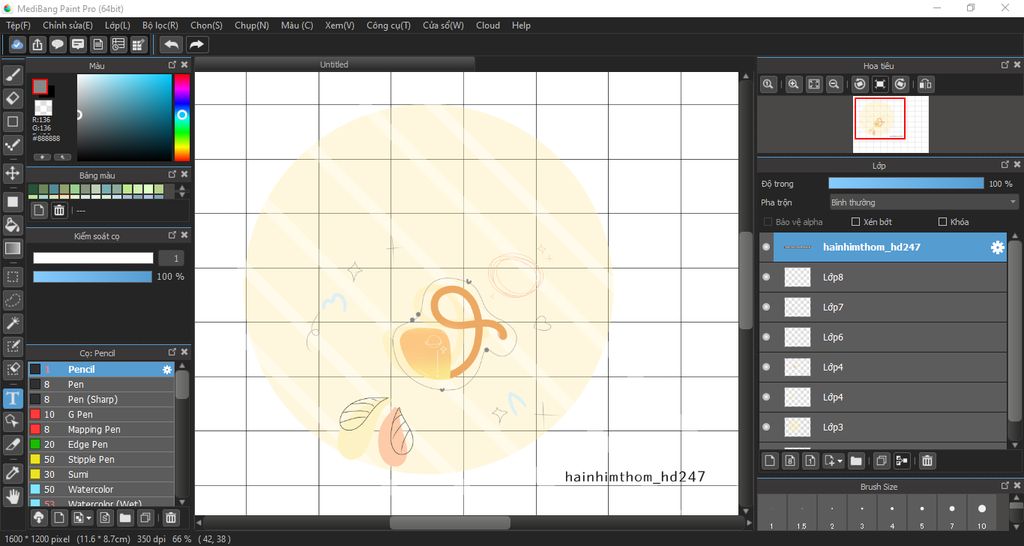1024x546 pixels.
Task: Click the speech bubble icon in toolbar
Action: tap(57, 44)
